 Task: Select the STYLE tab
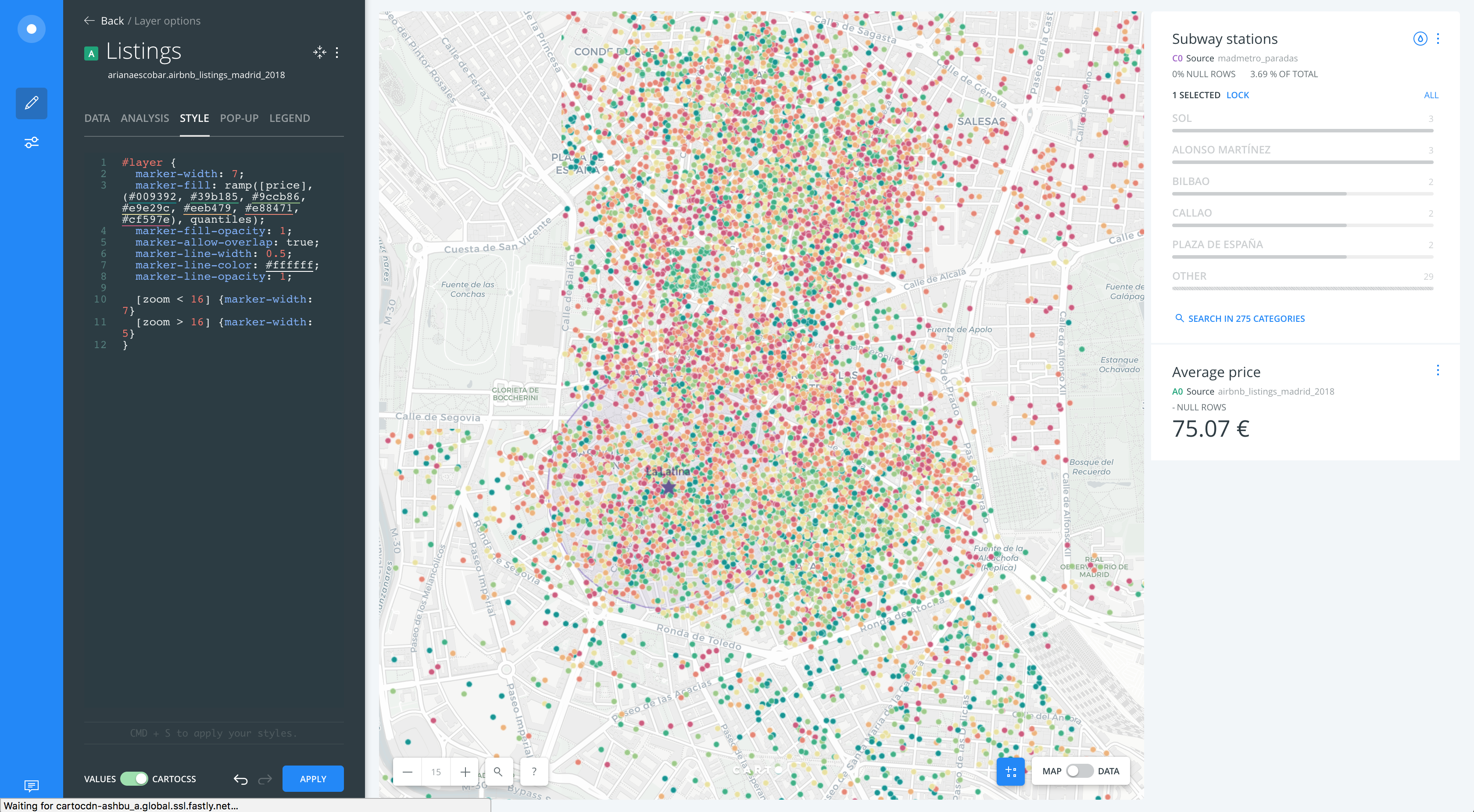click(194, 118)
